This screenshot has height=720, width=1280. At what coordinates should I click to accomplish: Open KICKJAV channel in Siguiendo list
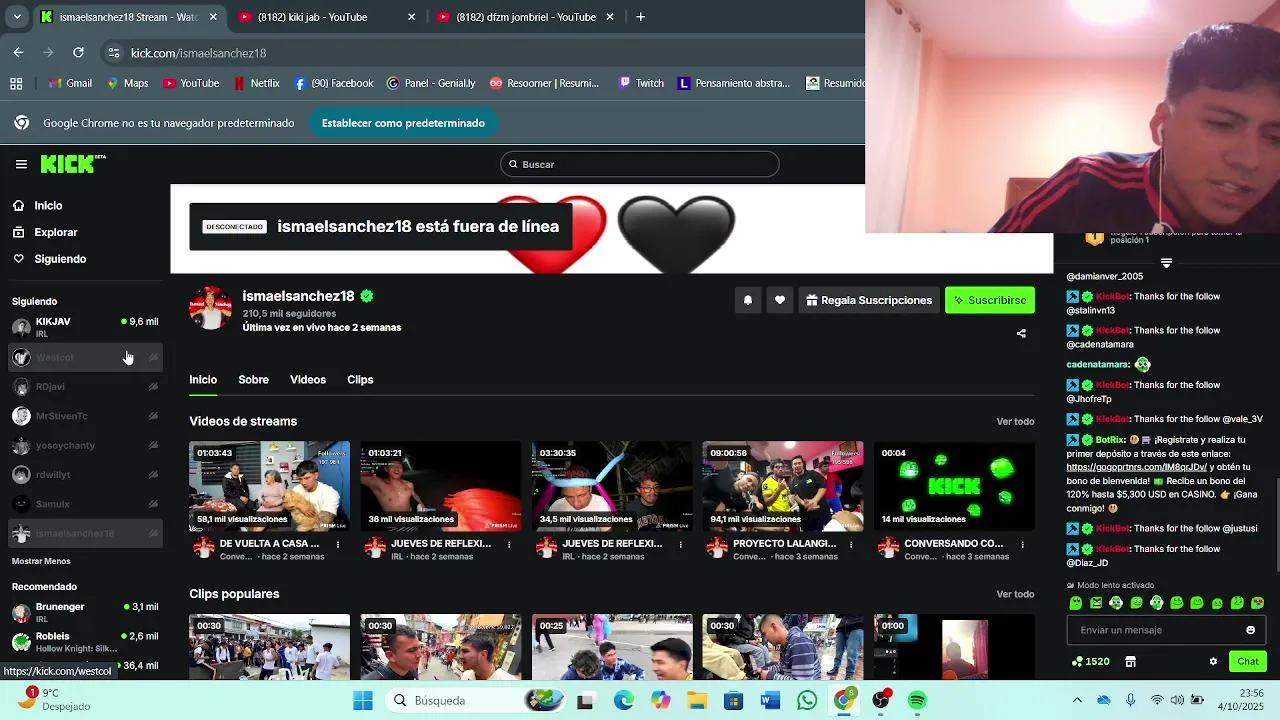(x=85, y=327)
